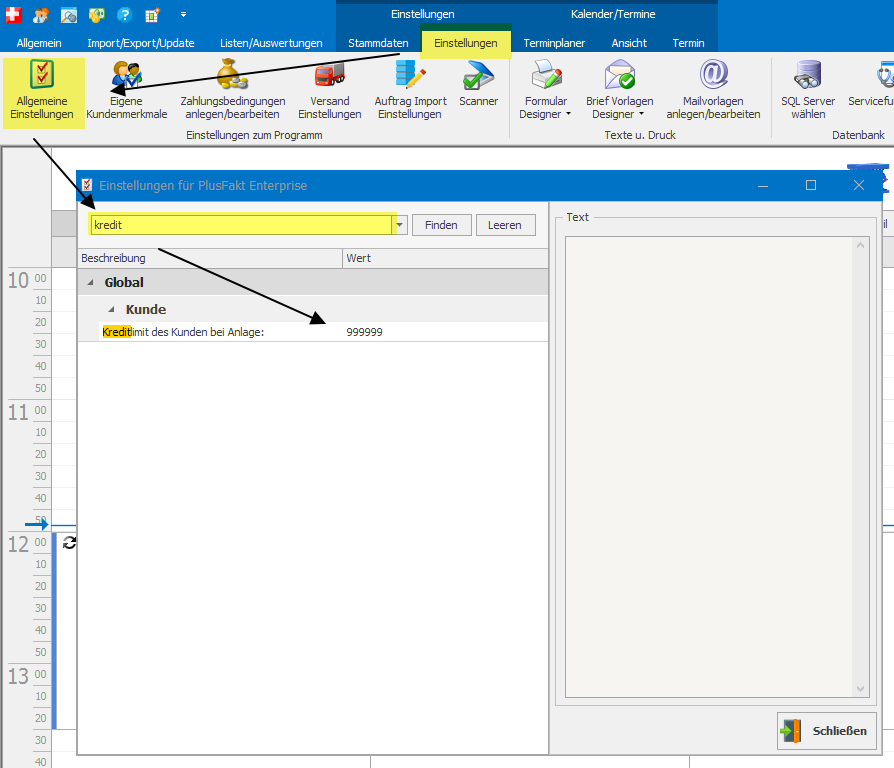Viewport: 894px width, 768px height.
Task: Click the Einstellungen dialog title icon
Action: tap(87, 185)
